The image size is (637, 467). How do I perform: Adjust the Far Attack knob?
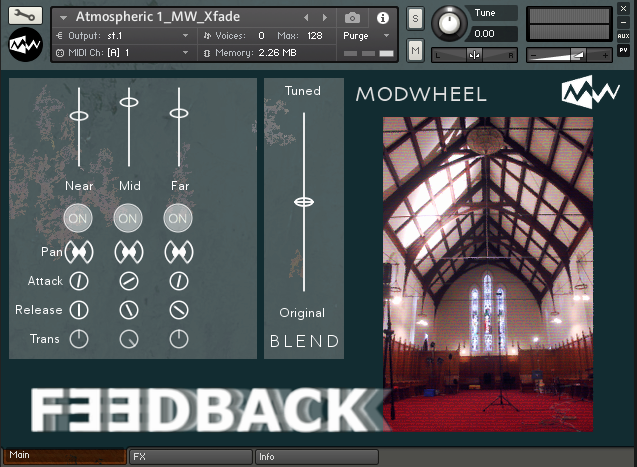pyautogui.click(x=179, y=281)
